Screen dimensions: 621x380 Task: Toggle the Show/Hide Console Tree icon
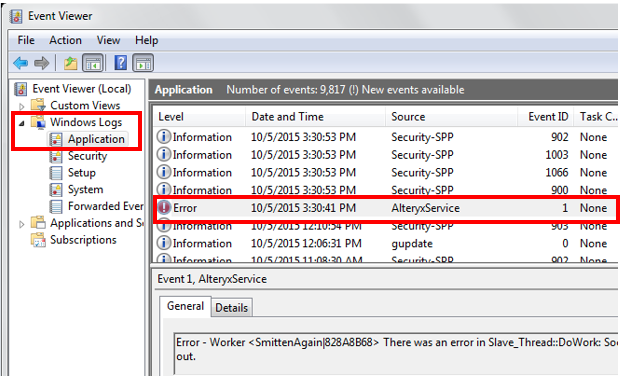(93, 63)
